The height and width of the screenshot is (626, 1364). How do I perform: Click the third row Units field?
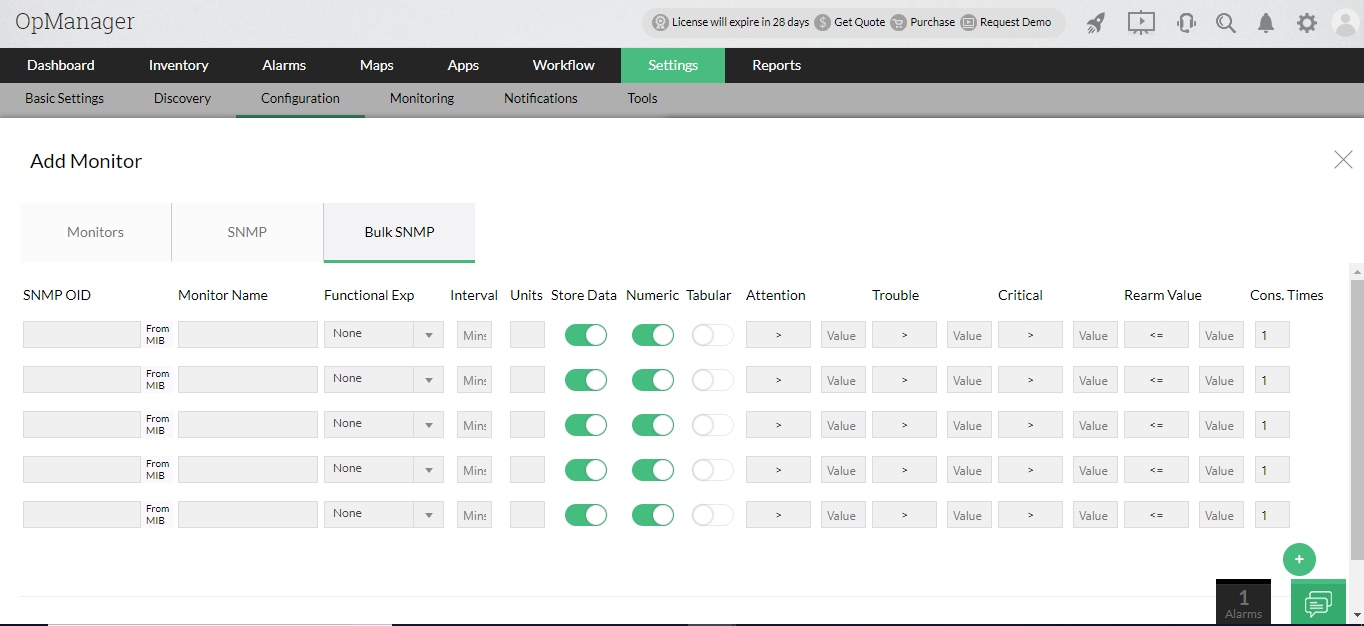[x=527, y=424]
